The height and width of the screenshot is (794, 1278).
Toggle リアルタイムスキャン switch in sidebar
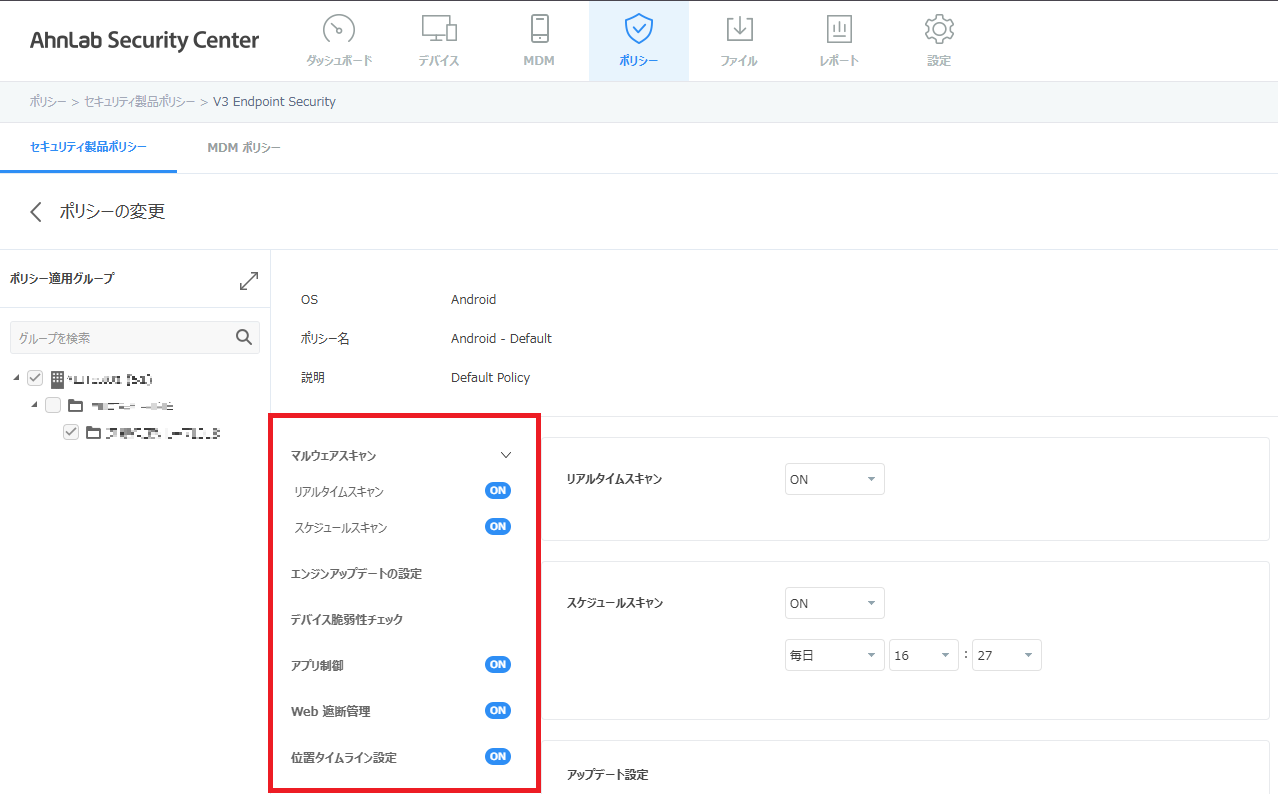[x=498, y=490]
